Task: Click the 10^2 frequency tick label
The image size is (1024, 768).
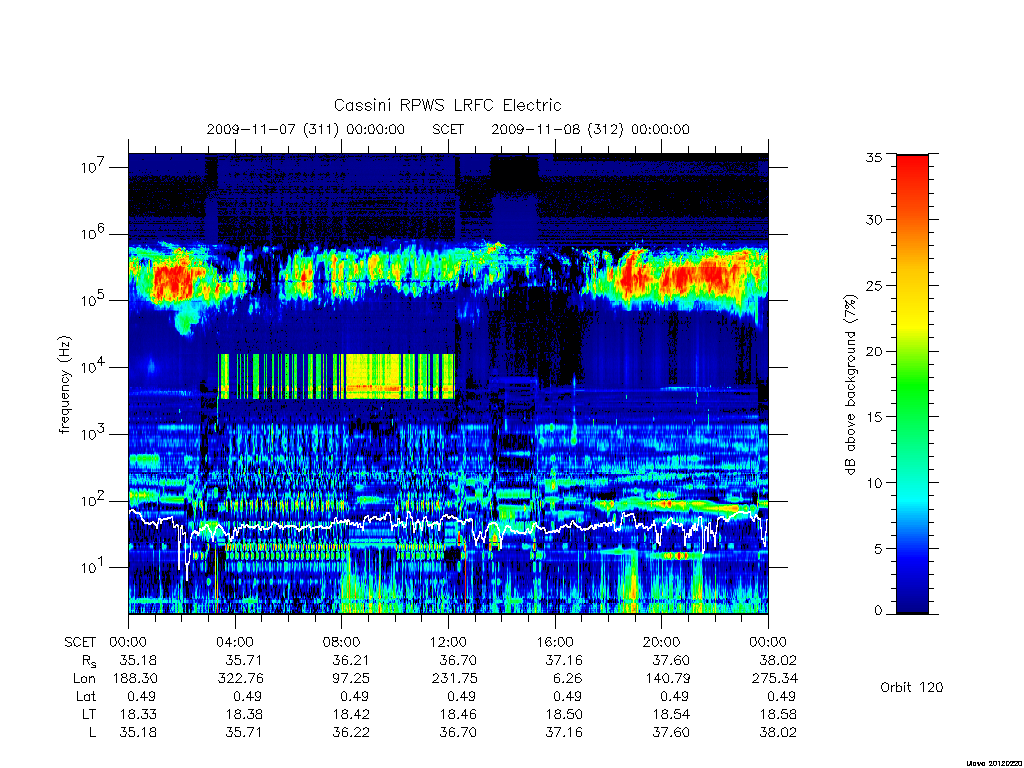Action: click(94, 500)
